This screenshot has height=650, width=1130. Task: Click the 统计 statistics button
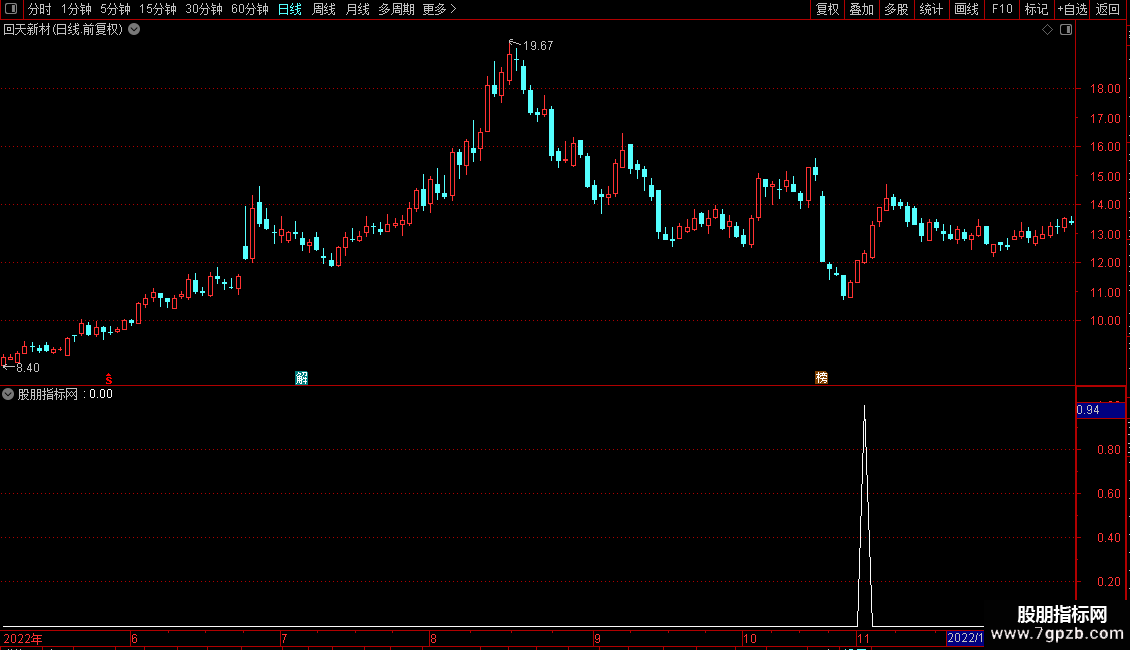tap(931, 9)
